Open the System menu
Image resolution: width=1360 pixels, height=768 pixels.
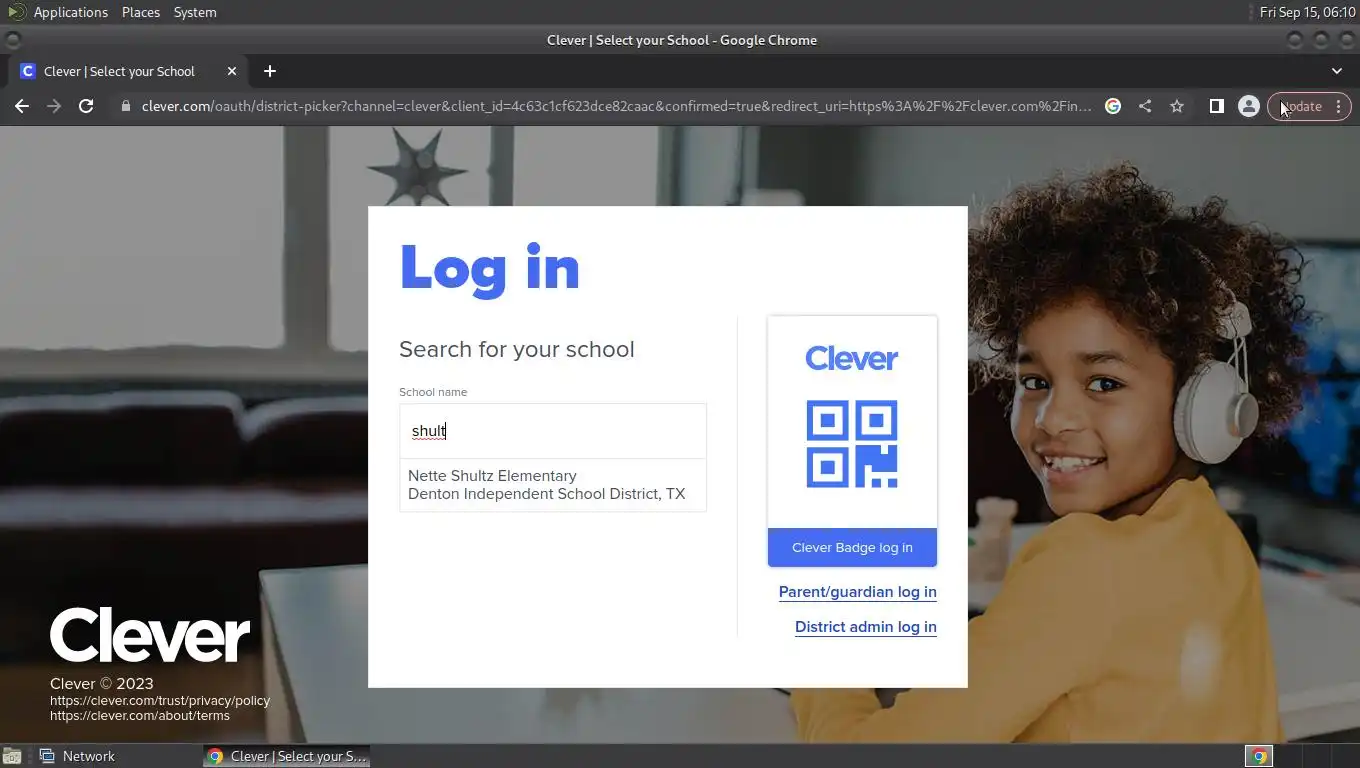coord(195,12)
